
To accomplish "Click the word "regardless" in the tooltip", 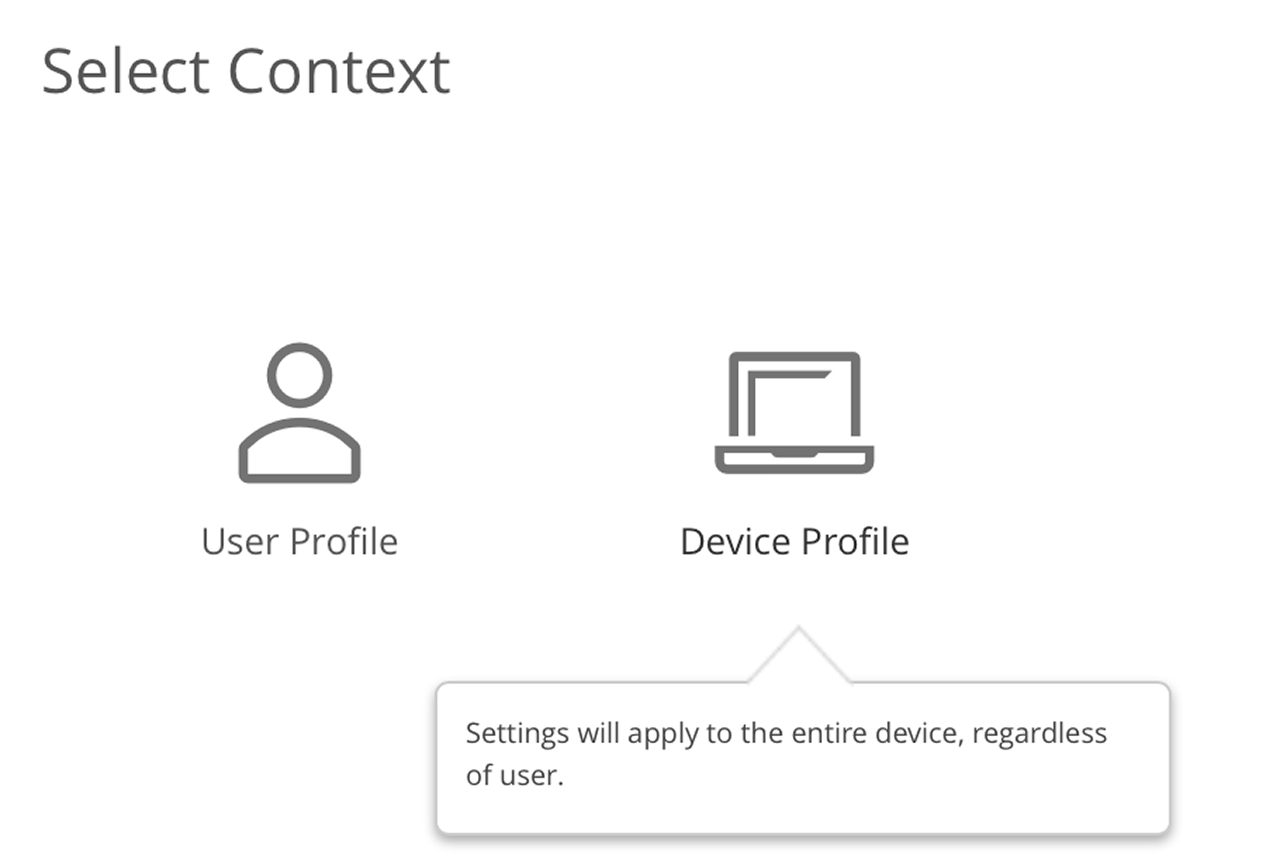I will pos(1039,734).
